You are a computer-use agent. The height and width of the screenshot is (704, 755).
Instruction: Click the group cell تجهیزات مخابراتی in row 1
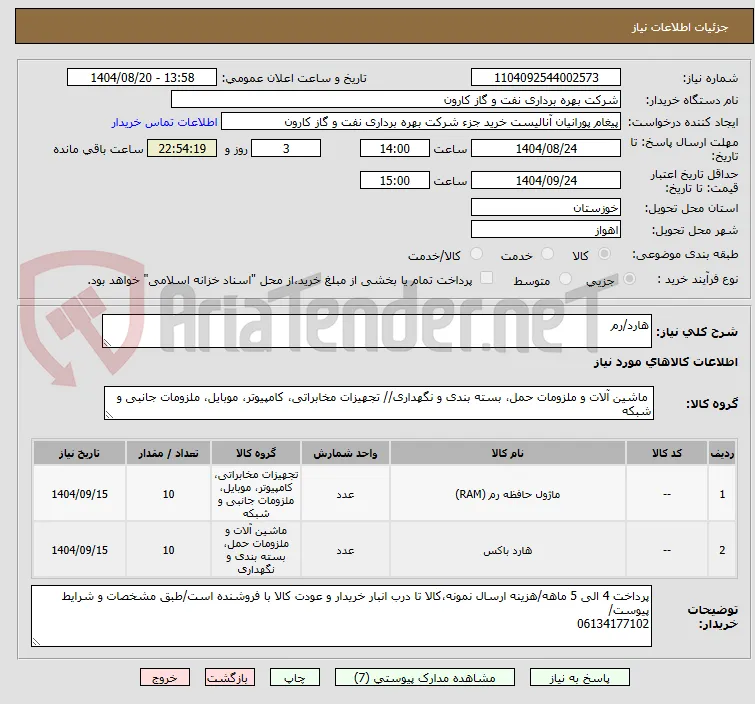256,494
